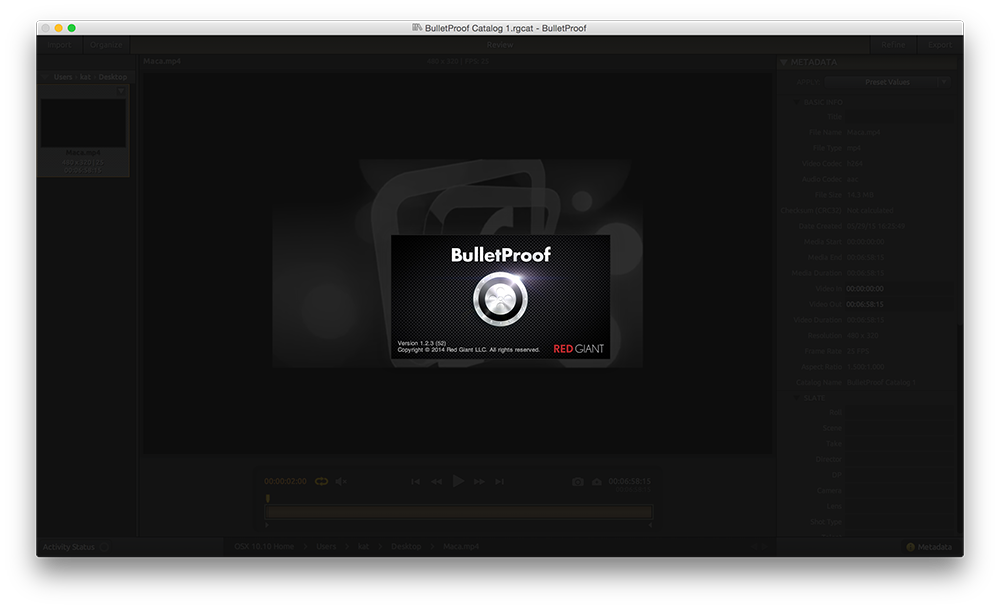Click 'OSX 10.10 Home' in the breadcrumb
Viewport: 1000px width, 609px height.
coord(264,547)
